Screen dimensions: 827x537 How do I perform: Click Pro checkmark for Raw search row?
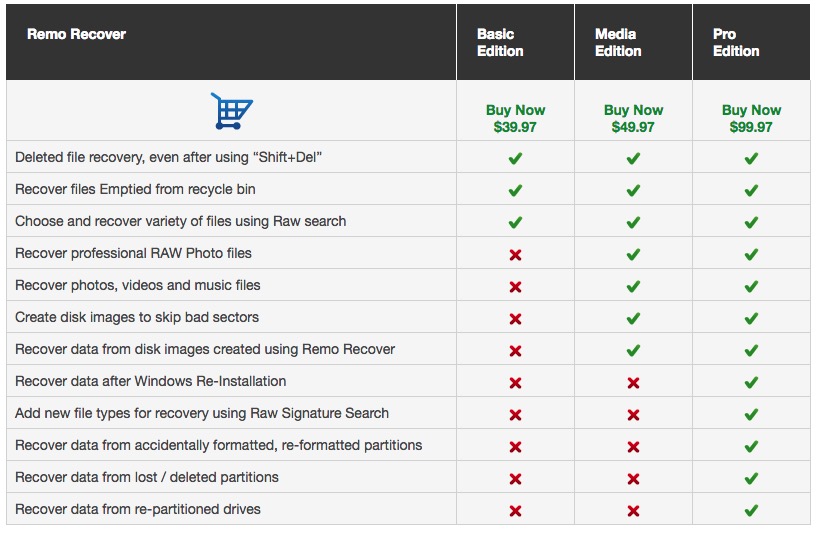click(751, 222)
